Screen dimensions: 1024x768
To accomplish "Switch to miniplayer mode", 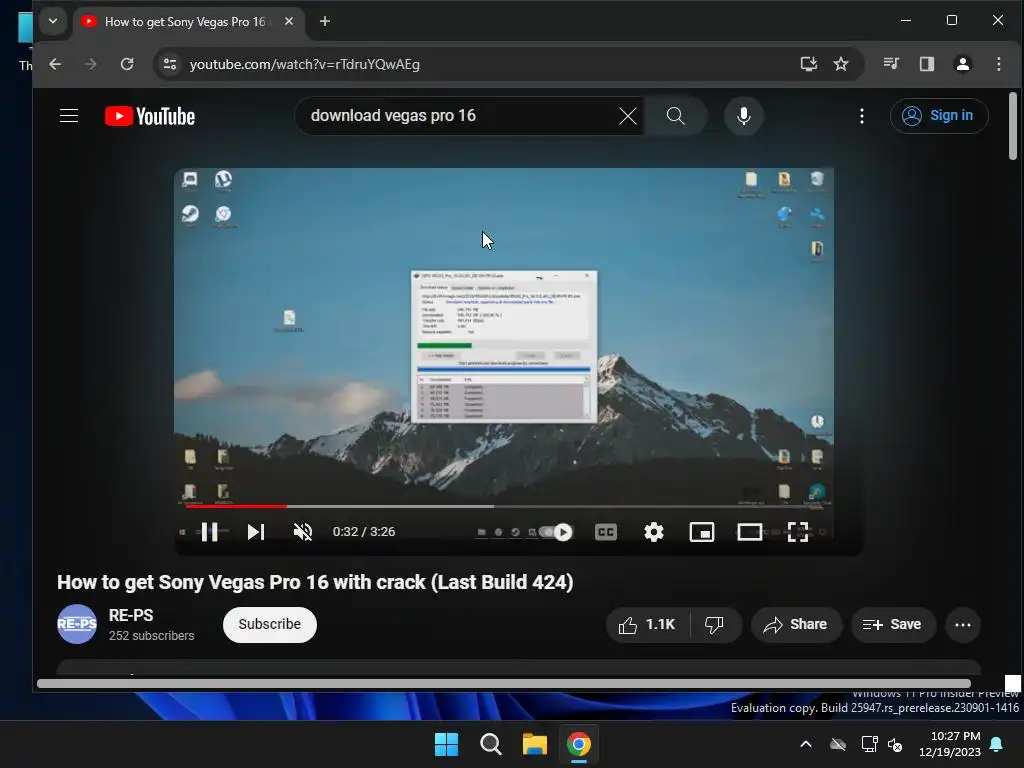I will pyautogui.click(x=702, y=532).
